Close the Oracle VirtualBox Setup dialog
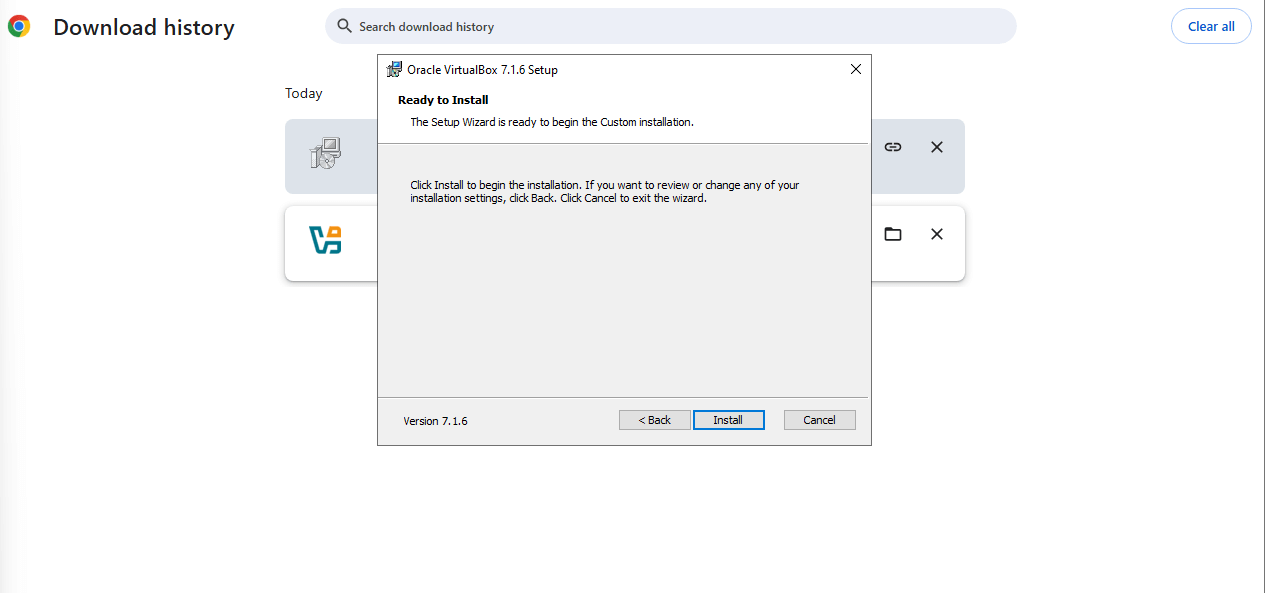Screen dimensions: 1265x593 (855, 69)
